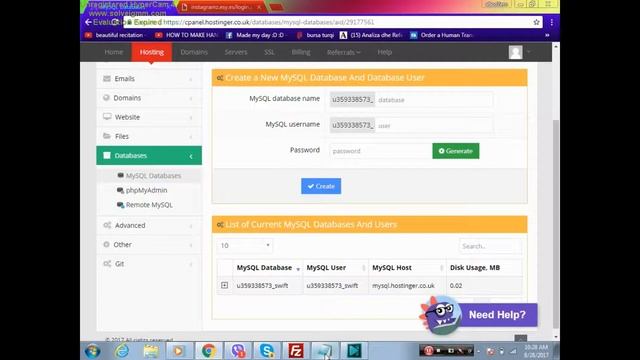This screenshot has width=640, height=360.
Task: Click the blue Create button
Action: [321, 186]
